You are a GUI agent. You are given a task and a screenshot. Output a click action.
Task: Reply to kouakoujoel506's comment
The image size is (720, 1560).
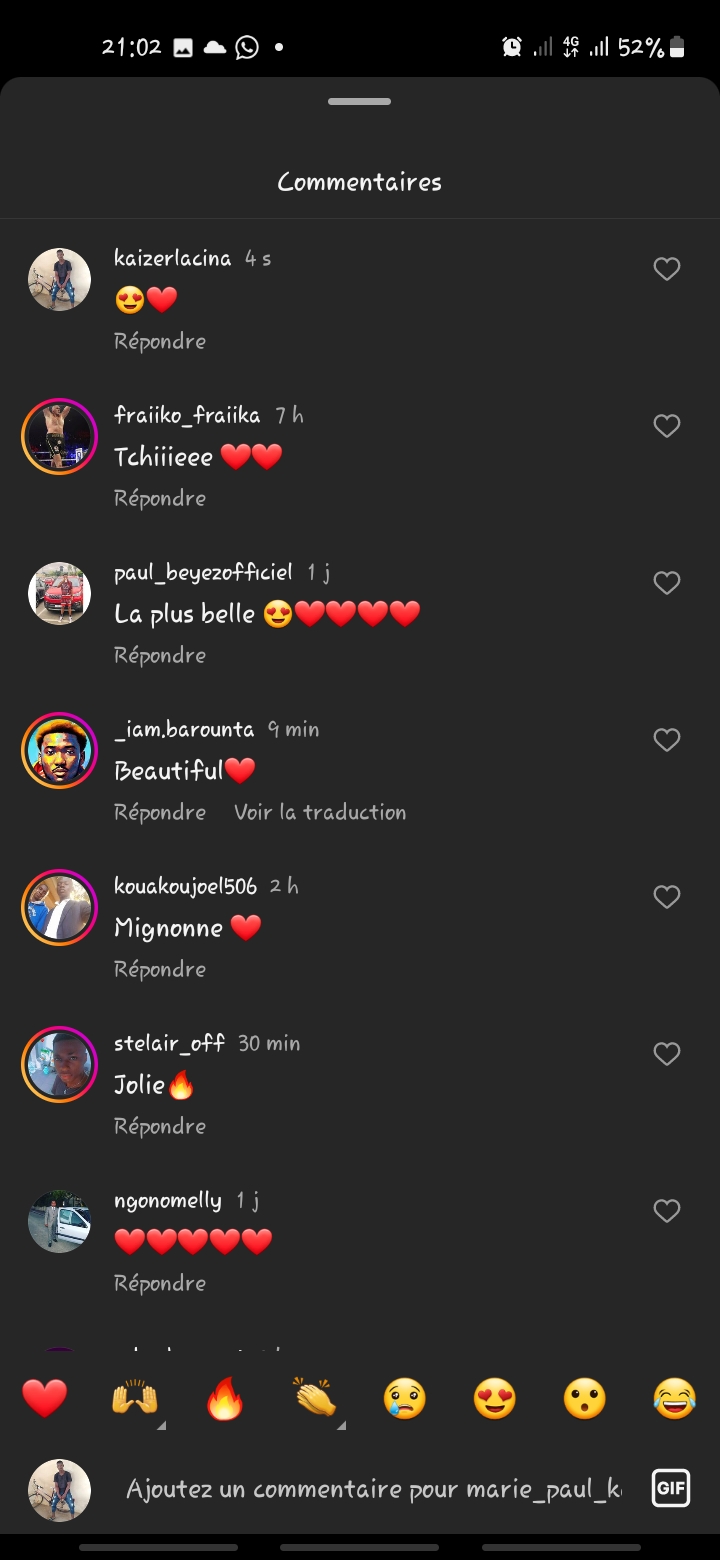[x=160, y=969]
